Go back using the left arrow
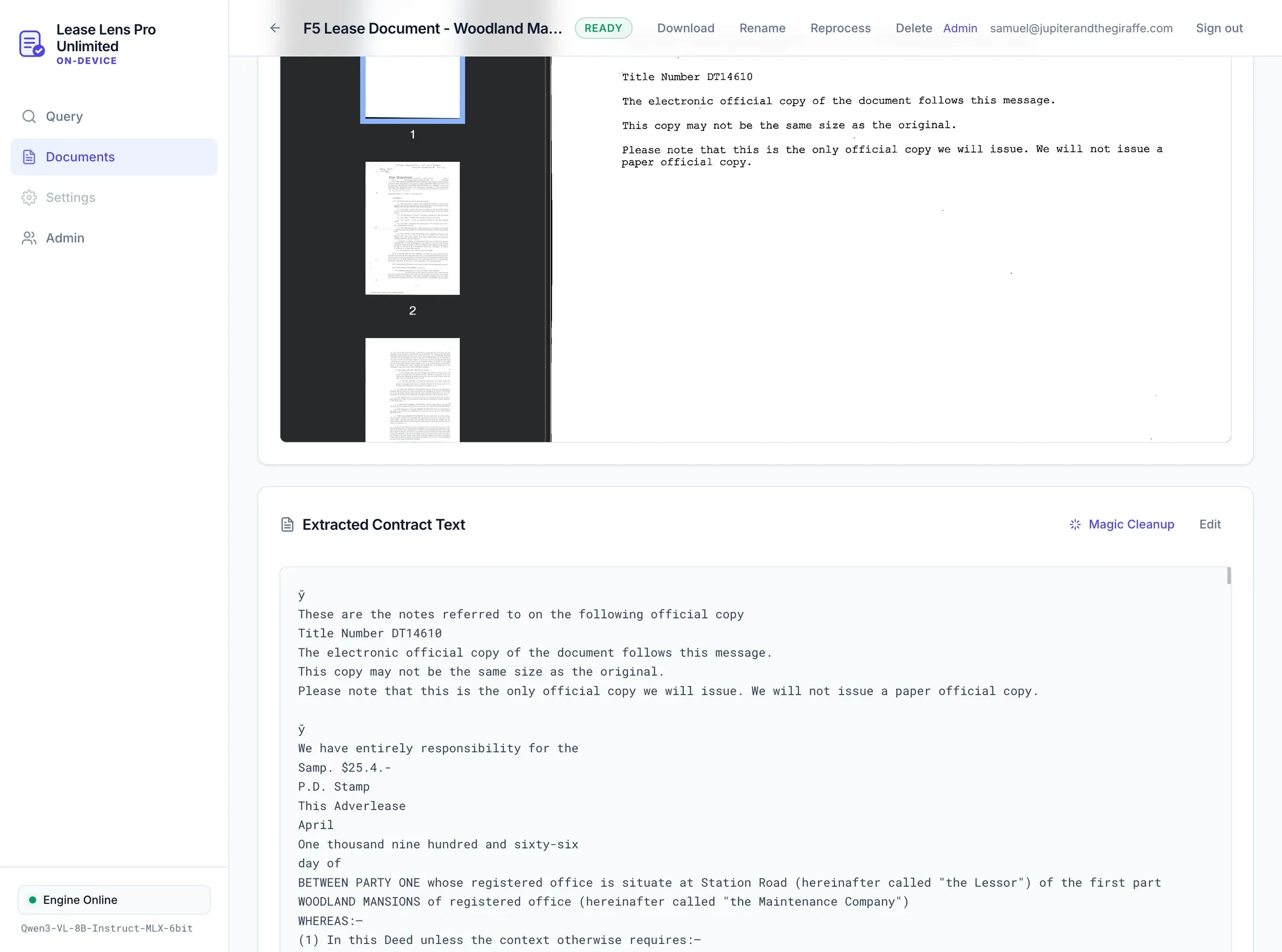This screenshot has height=952, width=1282. (275, 28)
